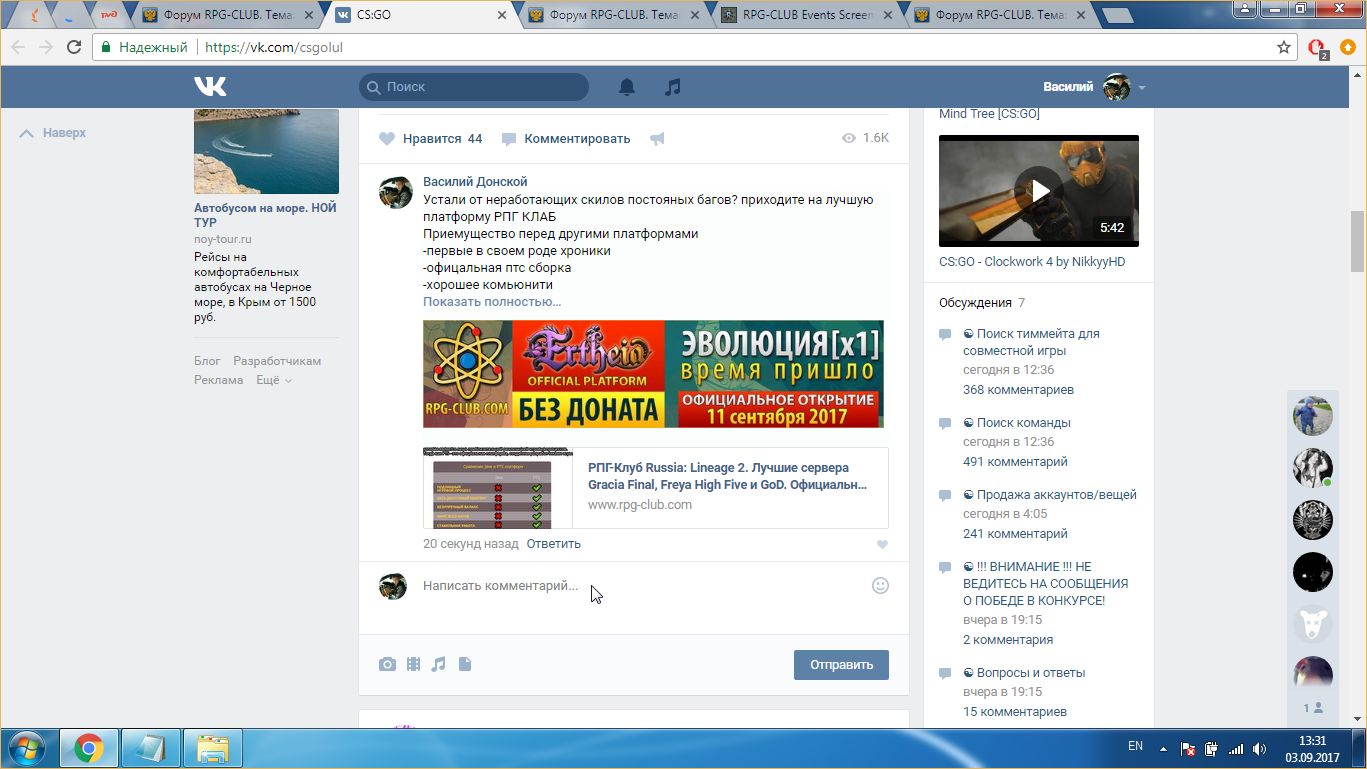1367x769 pixels.
Task: Attach a photo with the camera icon
Action: click(387, 664)
